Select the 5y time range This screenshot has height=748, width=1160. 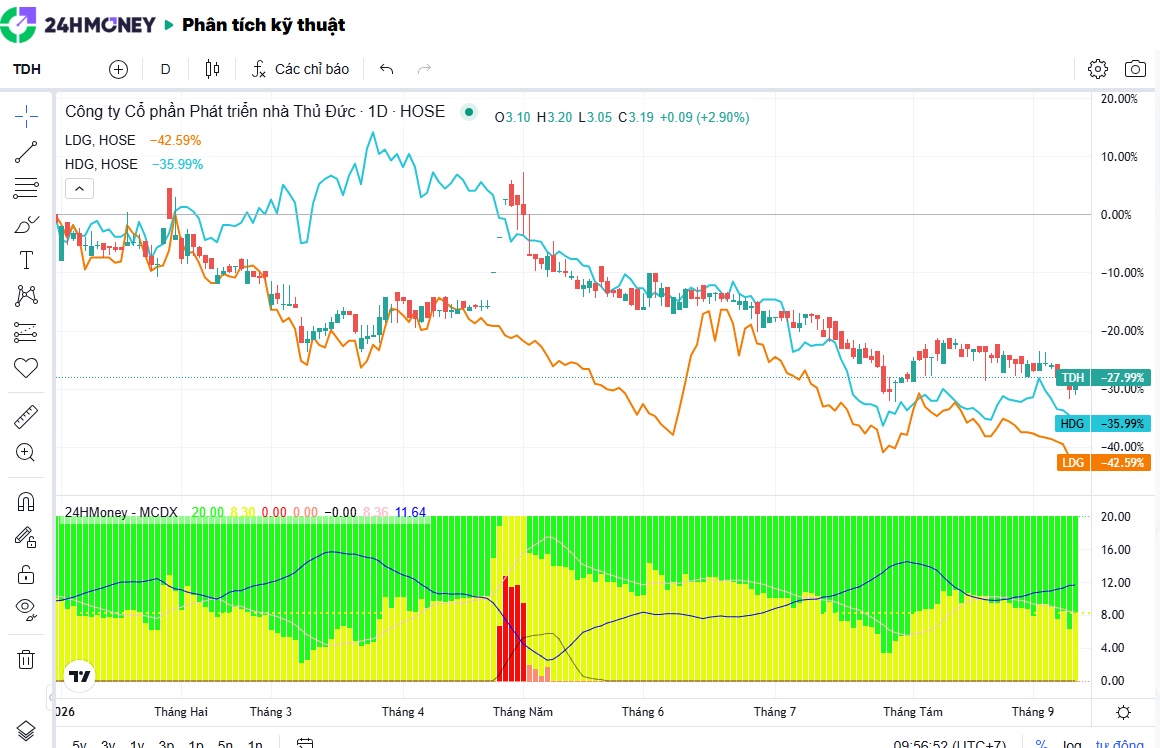click(79, 743)
